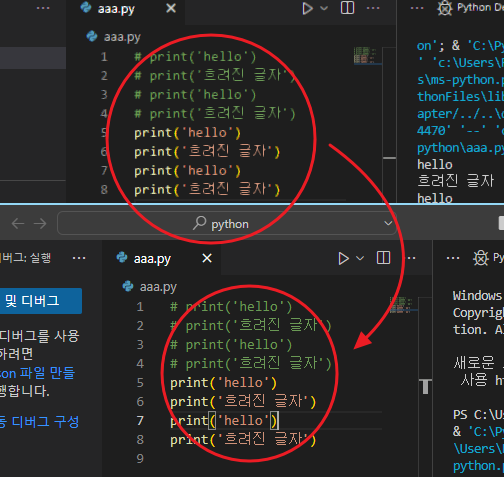Open terminal panel more actions in lower window
Viewport: 504px width, 477px height.
[x=453, y=258]
